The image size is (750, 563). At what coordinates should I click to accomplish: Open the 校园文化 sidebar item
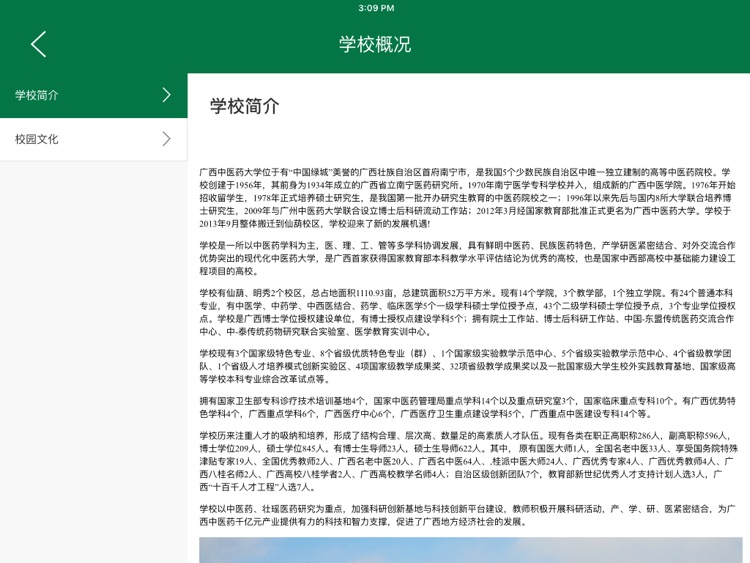pyautogui.click(x=94, y=139)
